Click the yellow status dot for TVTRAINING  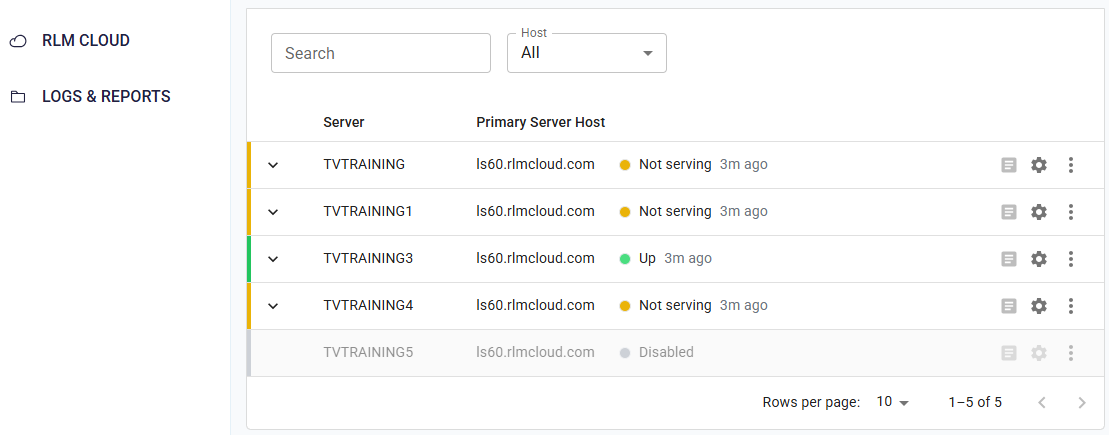pos(625,165)
